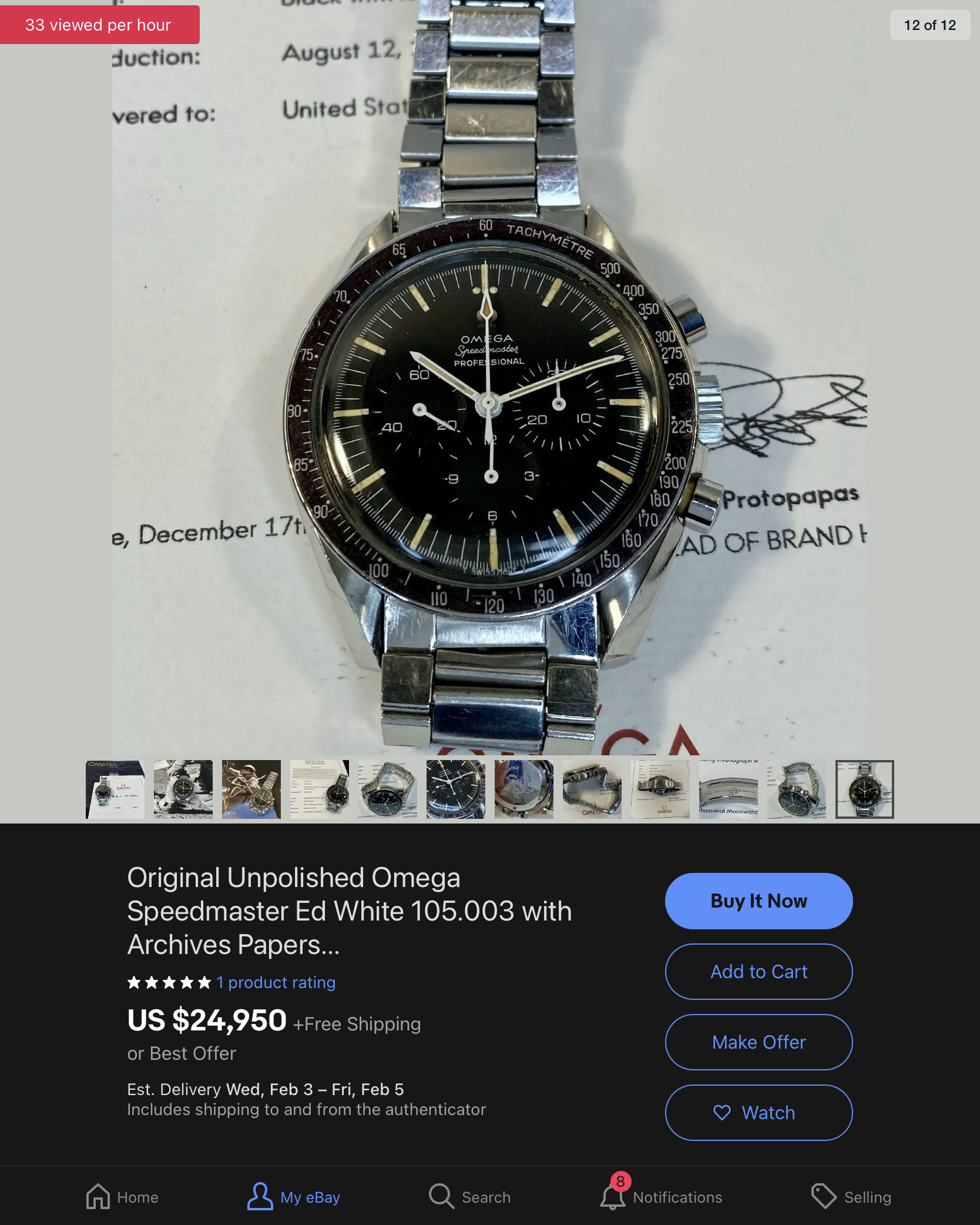This screenshot has height=1225, width=980.
Task: Open the Home tab icon
Action: (98, 1196)
